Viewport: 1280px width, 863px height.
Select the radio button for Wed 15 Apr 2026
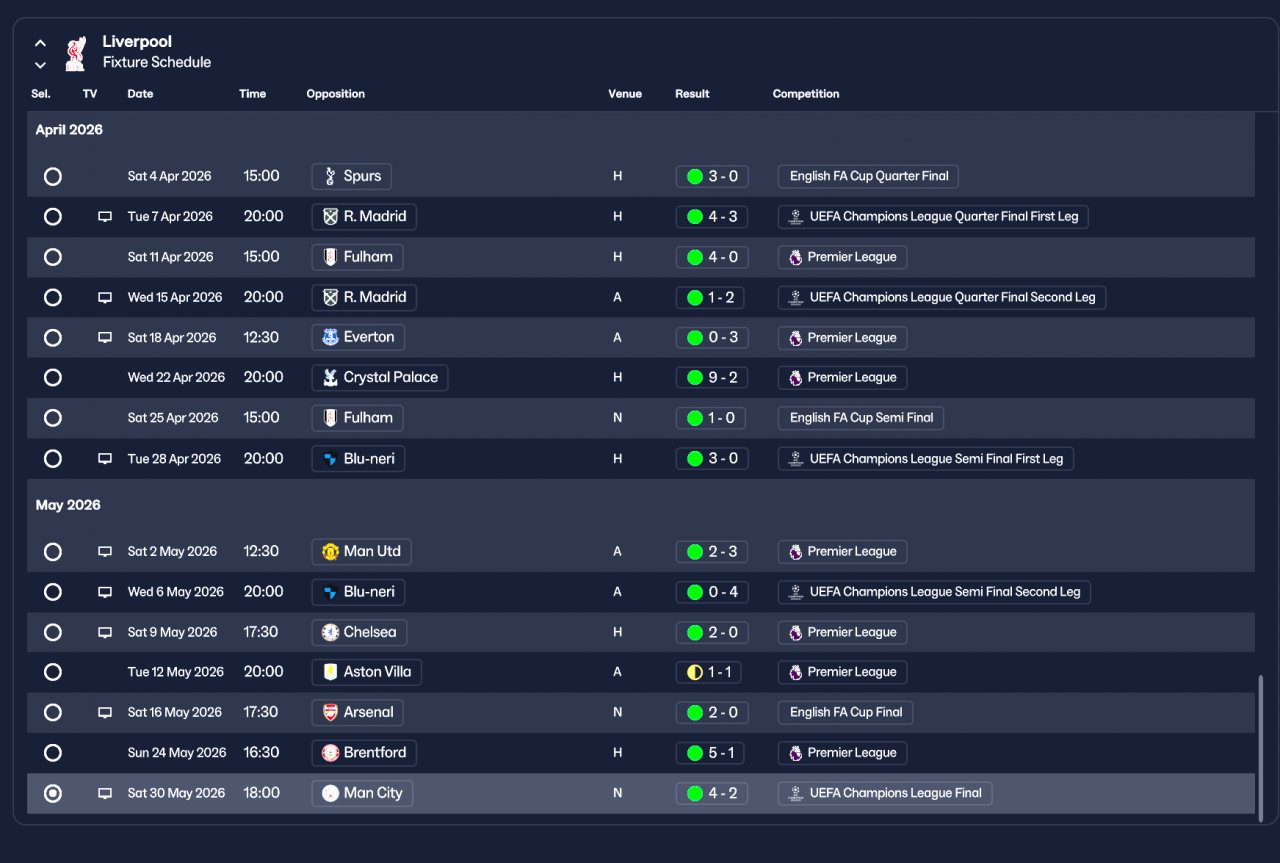[53, 298]
